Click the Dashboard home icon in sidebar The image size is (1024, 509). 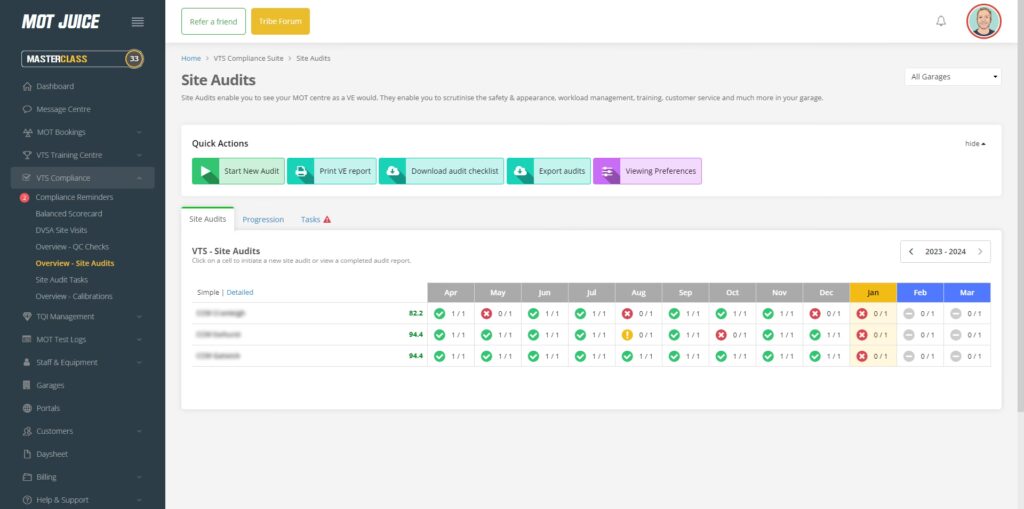[27, 86]
